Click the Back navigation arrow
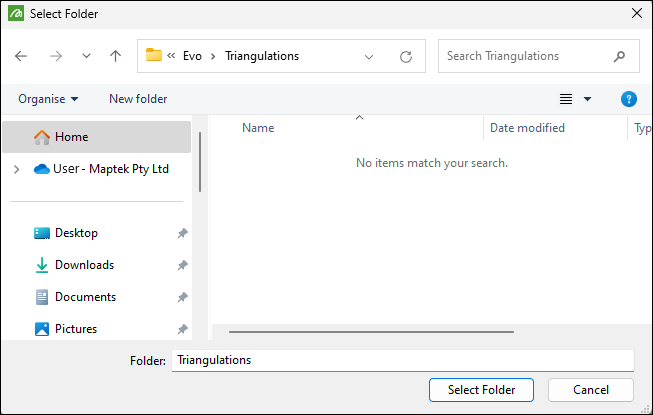Screen dimensions: 653x415 pyautogui.click(x=22, y=56)
